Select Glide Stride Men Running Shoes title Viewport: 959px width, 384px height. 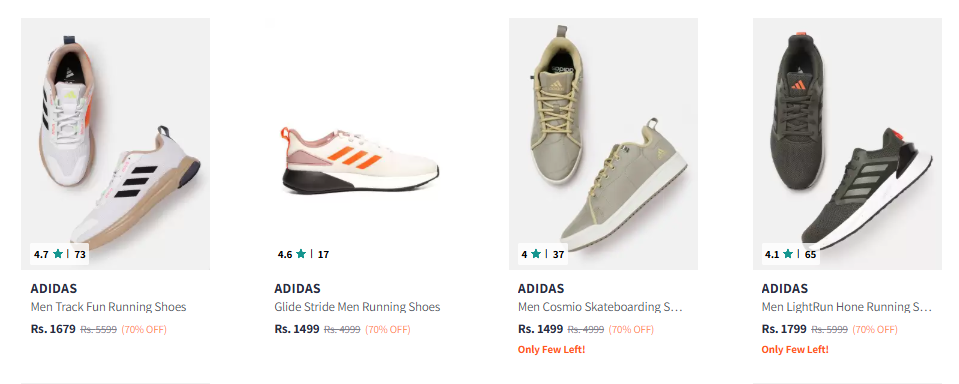357,307
